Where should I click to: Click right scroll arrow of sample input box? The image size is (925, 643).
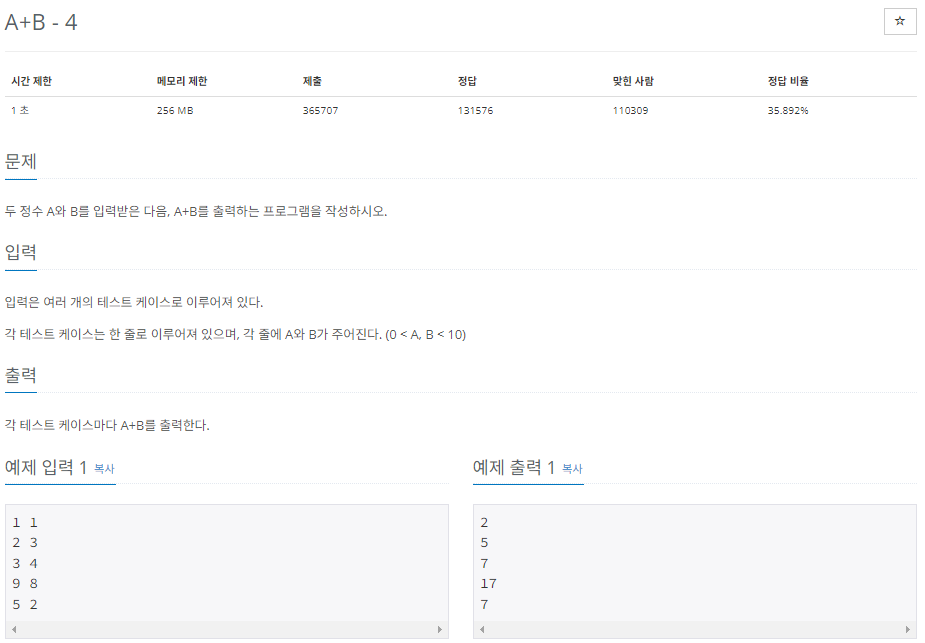point(439,629)
